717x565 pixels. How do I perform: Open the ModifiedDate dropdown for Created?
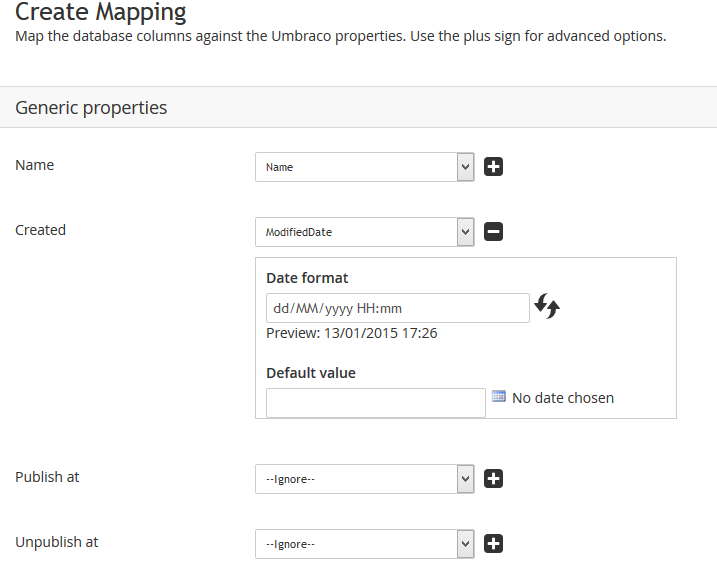tap(364, 232)
